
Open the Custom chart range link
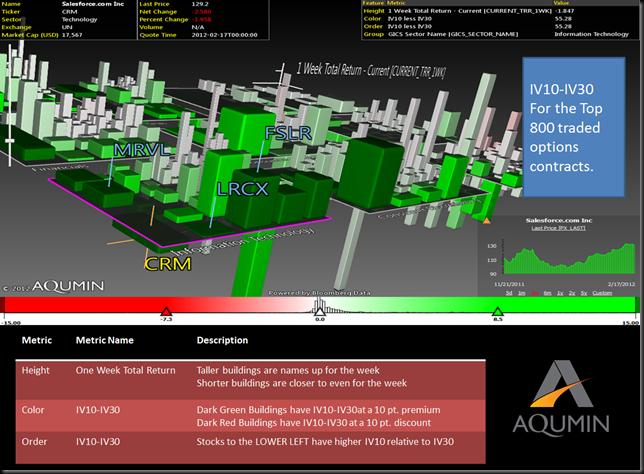(602, 293)
